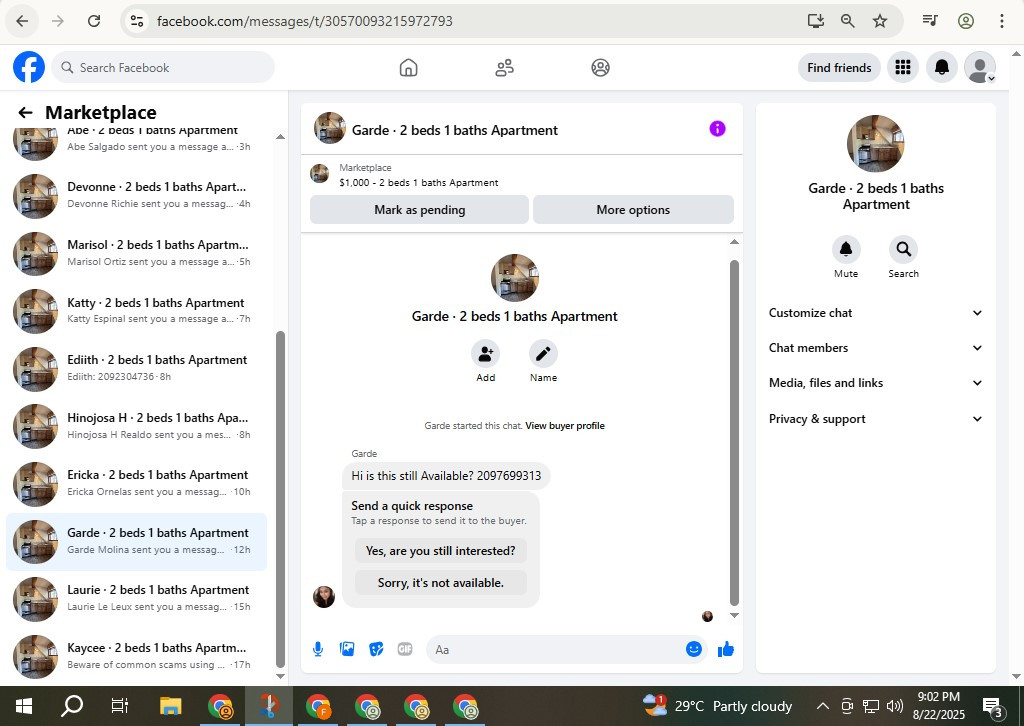Open conversation information purple icon
Screen dimensions: 1024x726
tap(717, 129)
